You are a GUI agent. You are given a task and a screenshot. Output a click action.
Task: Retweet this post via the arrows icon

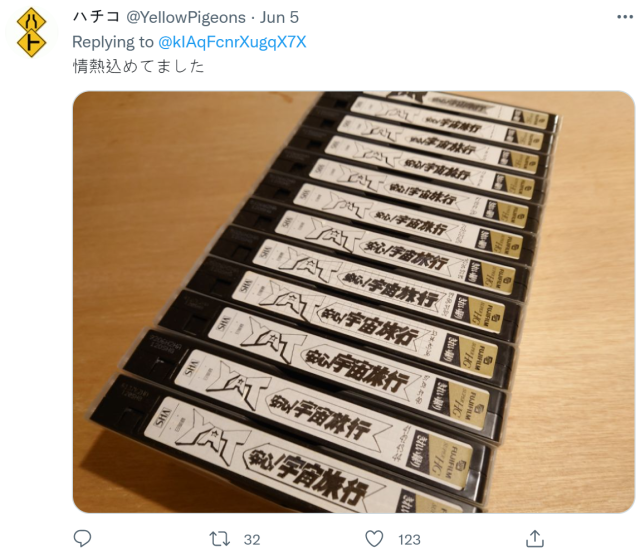[220, 539]
